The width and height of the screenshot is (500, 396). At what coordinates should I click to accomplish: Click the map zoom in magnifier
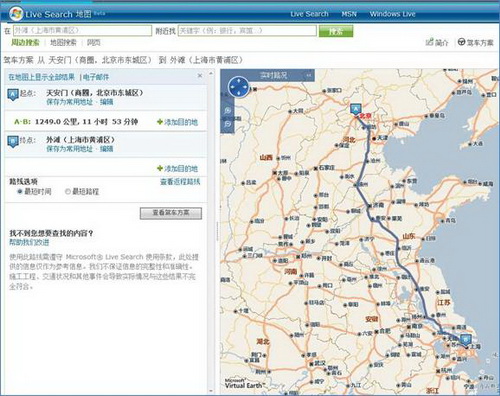(x=227, y=111)
